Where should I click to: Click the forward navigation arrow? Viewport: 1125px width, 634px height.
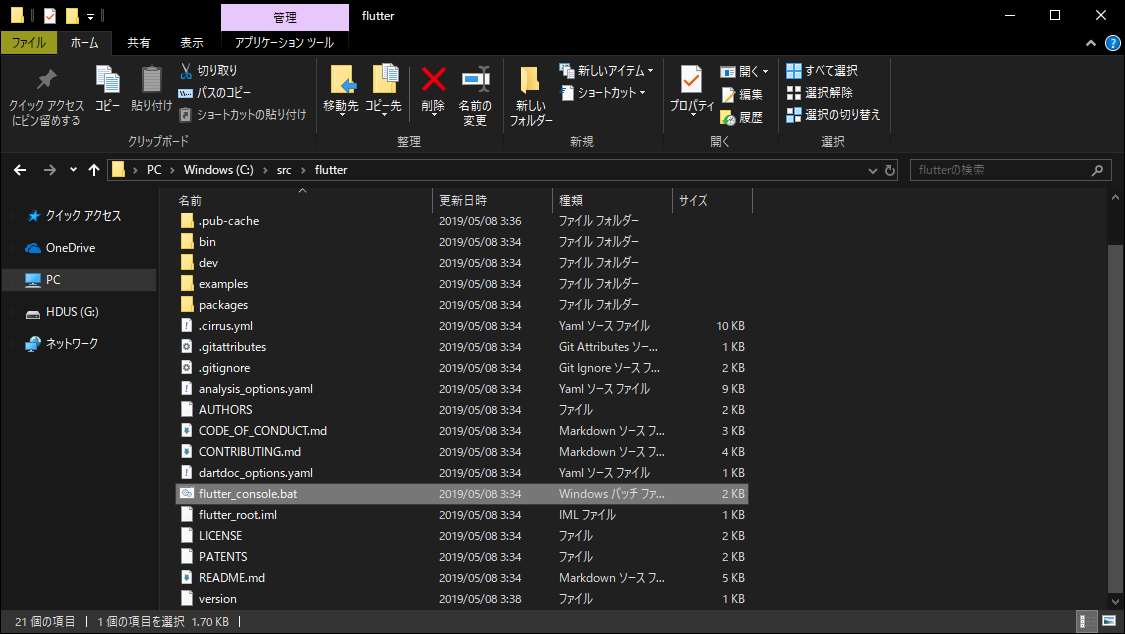(50, 170)
